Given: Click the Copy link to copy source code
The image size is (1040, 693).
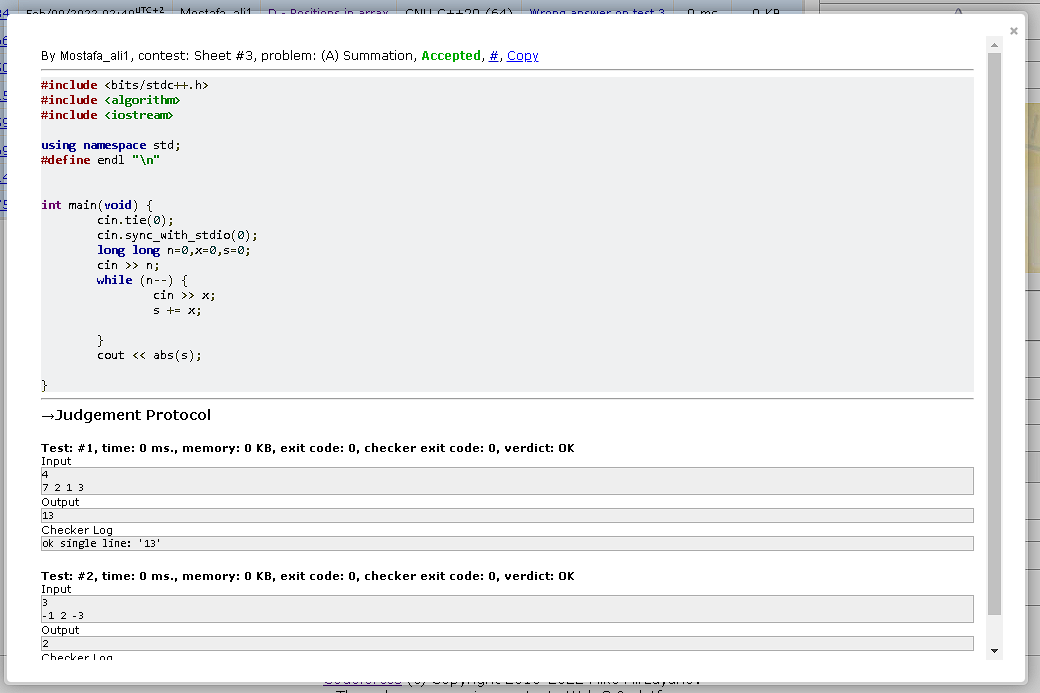Looking at the screenshot, I should tap(522, 55).
